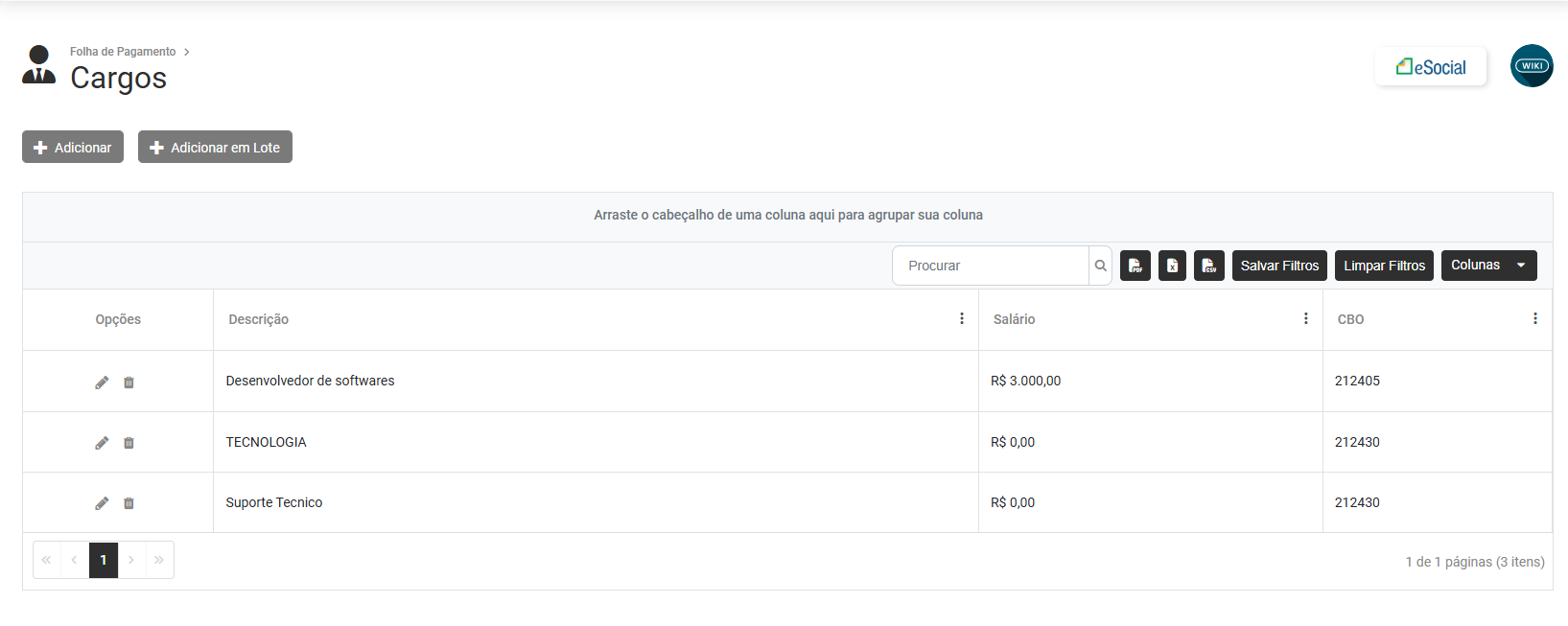Image resolution: width=1568 pixels, height=626 pixels.
Task: Export the table to Excel
Action: tap(1172, 266)
